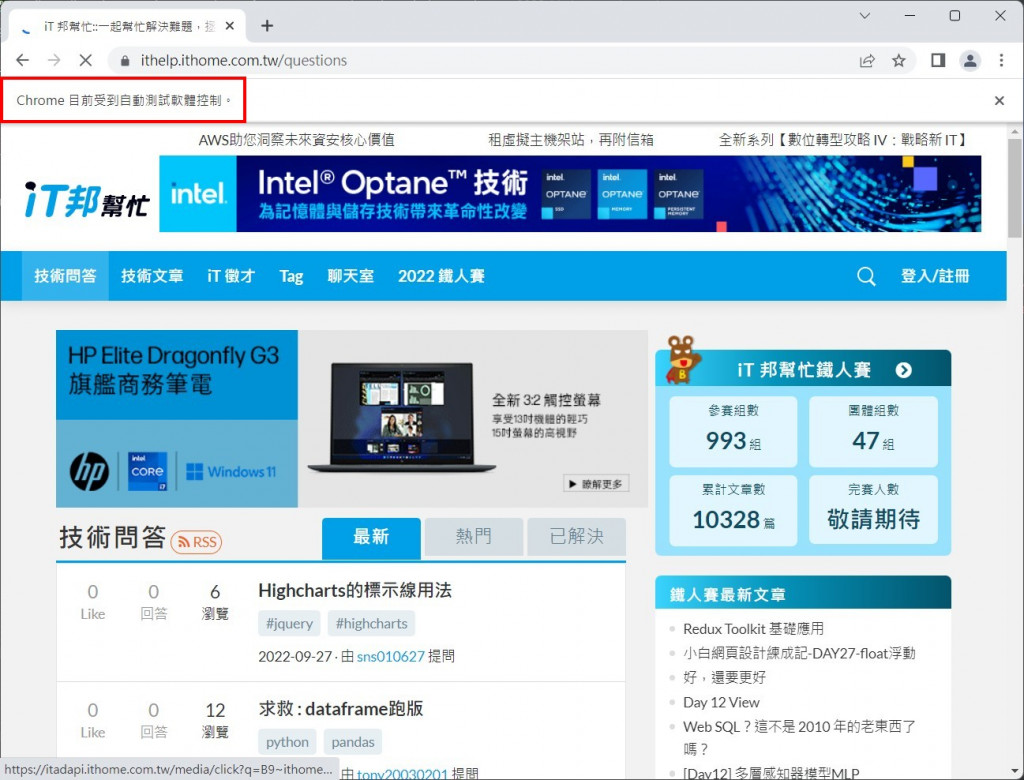Viewport: 1024px width, 780px height.
Task: Click the browser forward arrow
Action: pyautogui.click(x=54, y=61)
